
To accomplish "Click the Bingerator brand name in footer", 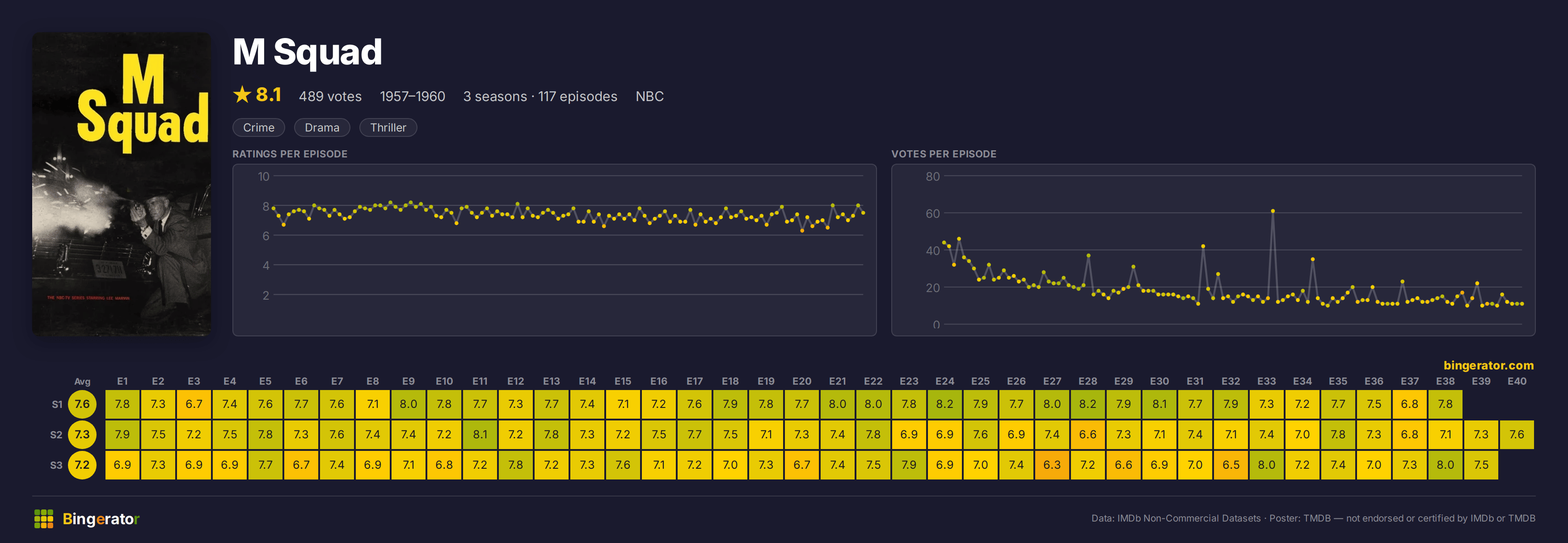I will (101, 518).
